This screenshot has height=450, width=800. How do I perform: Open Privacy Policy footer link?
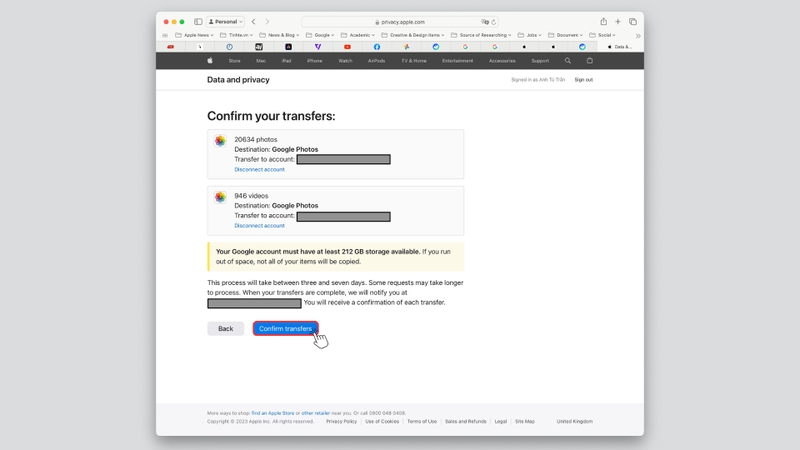point(341,421)
